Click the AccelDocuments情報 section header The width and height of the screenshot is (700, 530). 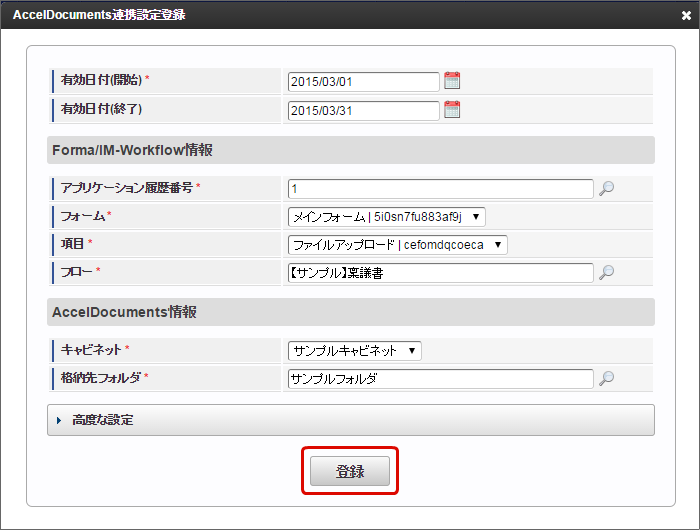coord(351,312)
